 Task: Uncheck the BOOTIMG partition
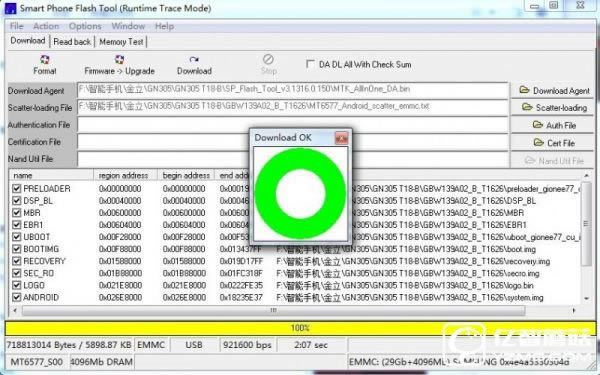point(16,249)
